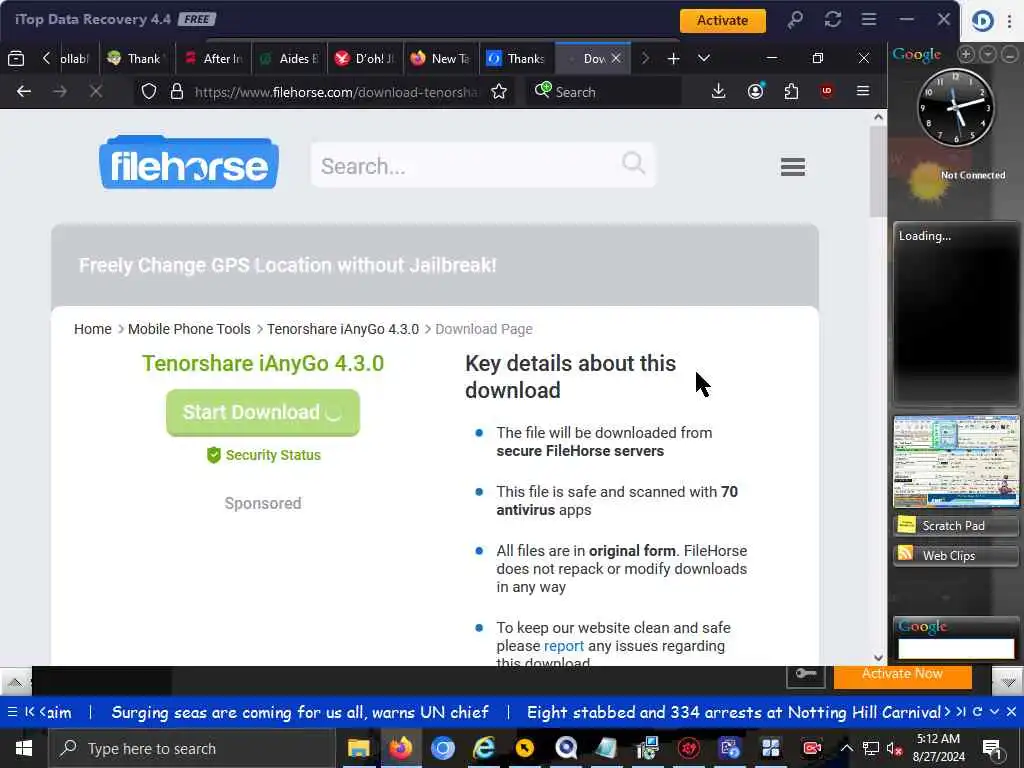Open Internet Explorer from the taskbar
The height and width of the screenshot is (768, 1024).
click(483, 748)
